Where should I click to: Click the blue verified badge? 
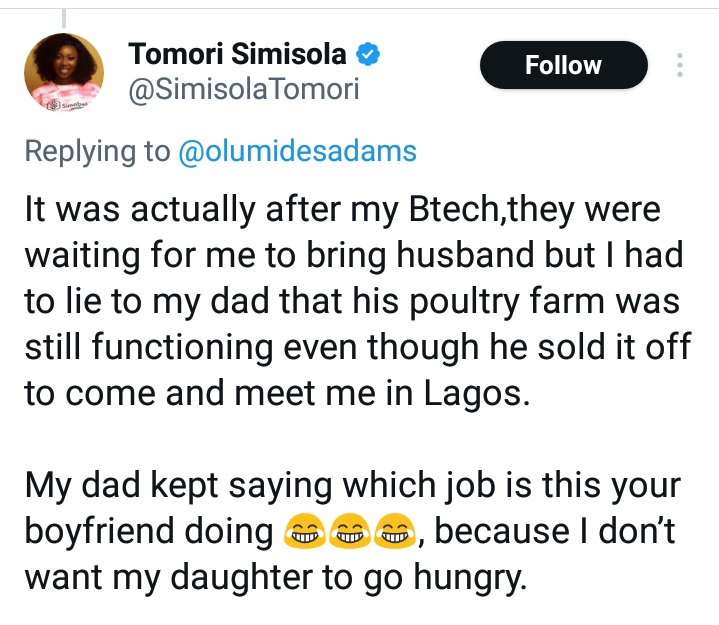click(368, 53)
